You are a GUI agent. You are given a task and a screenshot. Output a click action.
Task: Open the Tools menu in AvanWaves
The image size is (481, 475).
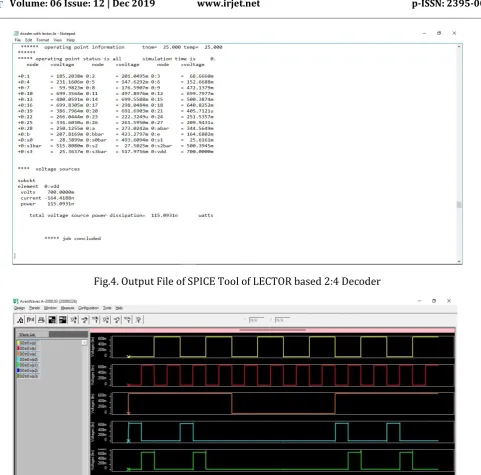coord(107,308)
